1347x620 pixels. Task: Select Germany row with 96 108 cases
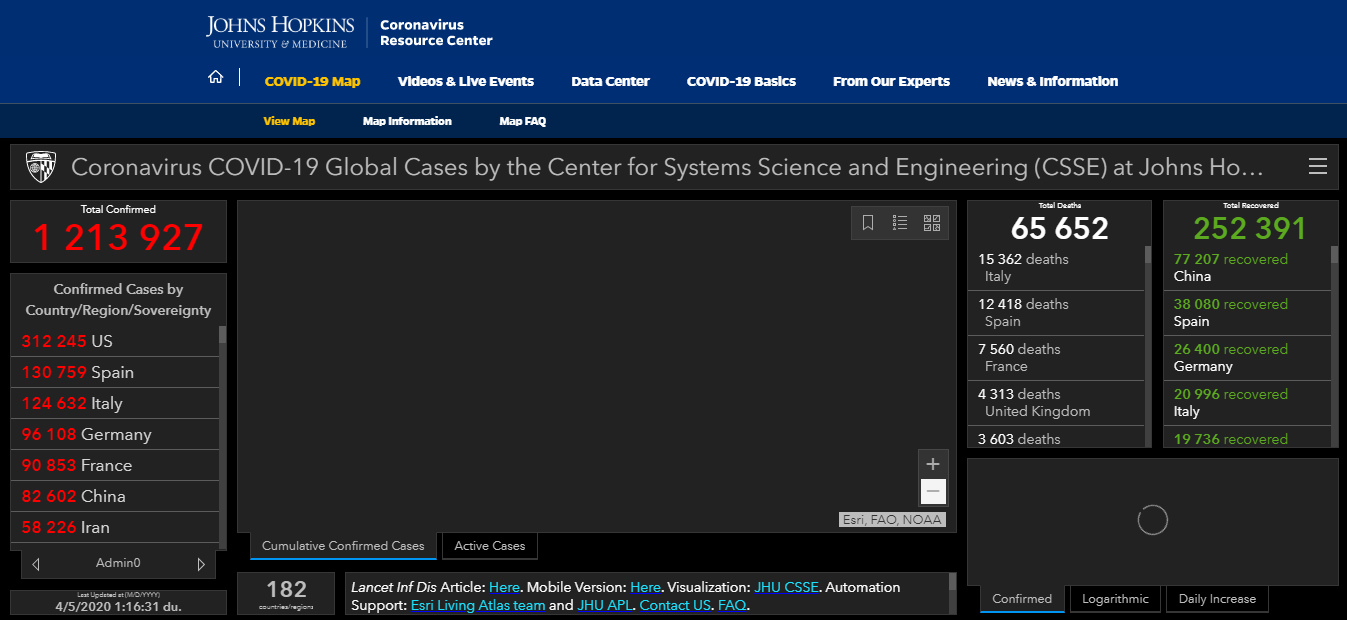coord(115,434)
